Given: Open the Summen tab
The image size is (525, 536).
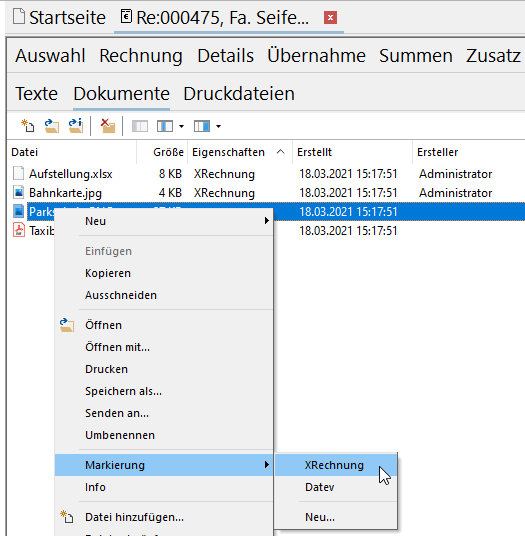Looking at the screenshot, I should (x=416, y=55).
